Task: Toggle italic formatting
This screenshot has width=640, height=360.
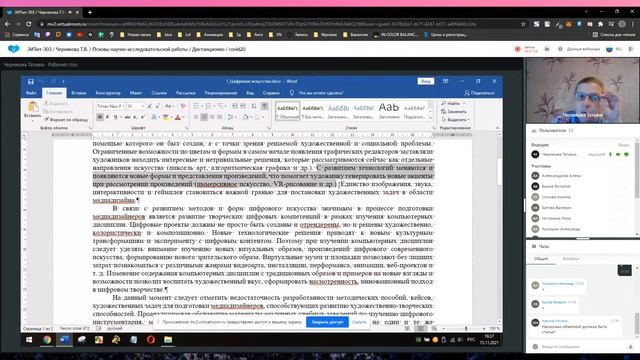Action: click(107, 117)
